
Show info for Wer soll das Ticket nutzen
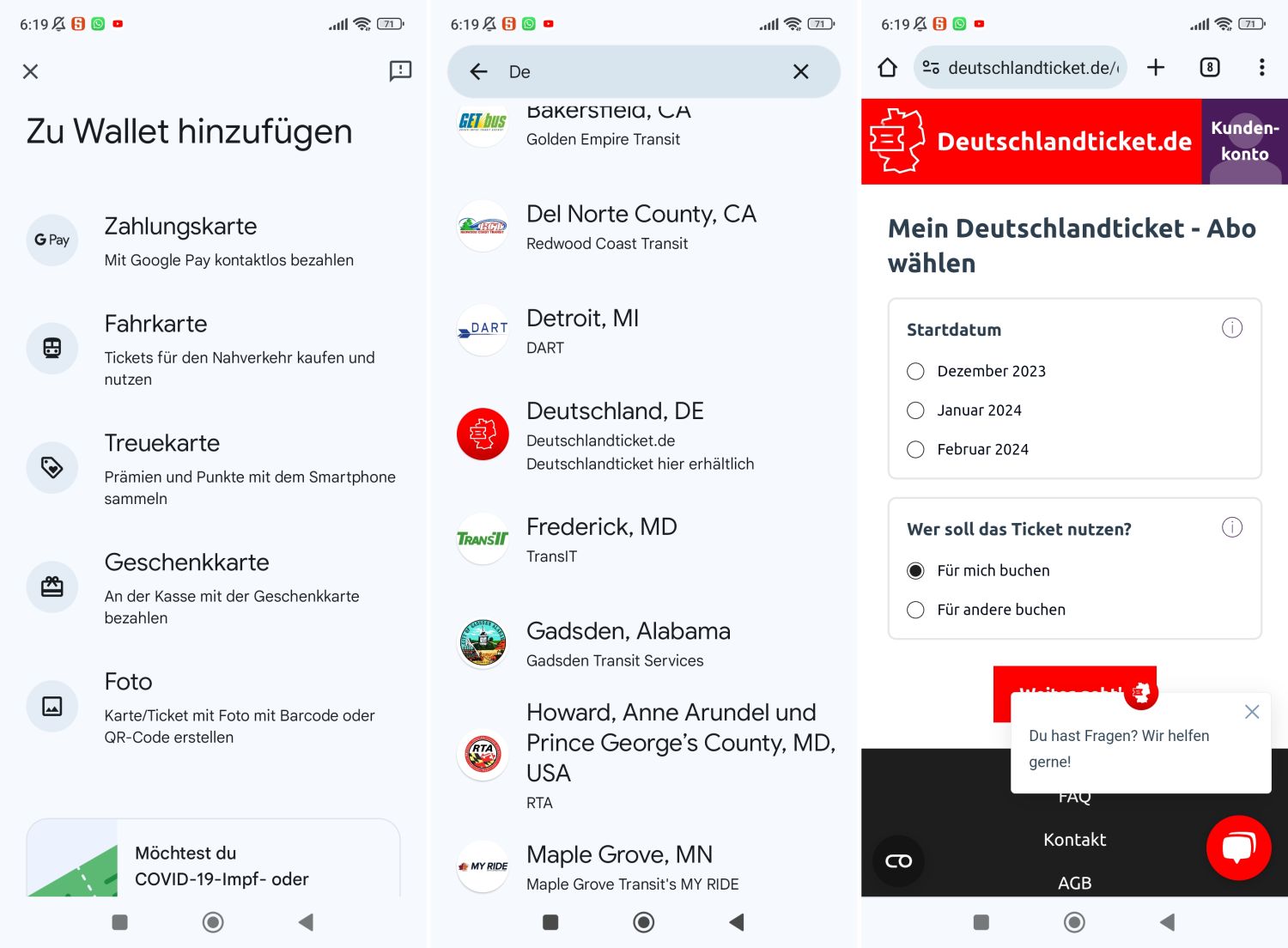pos(1231,527)
